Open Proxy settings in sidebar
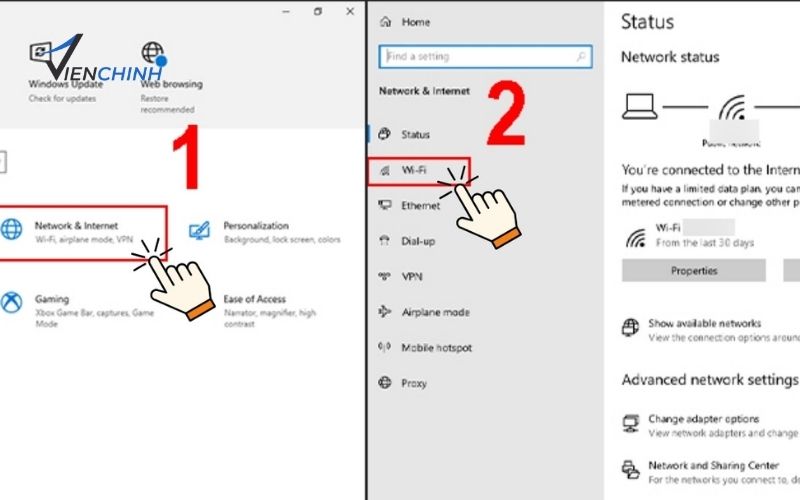 [x=402, y=383]
